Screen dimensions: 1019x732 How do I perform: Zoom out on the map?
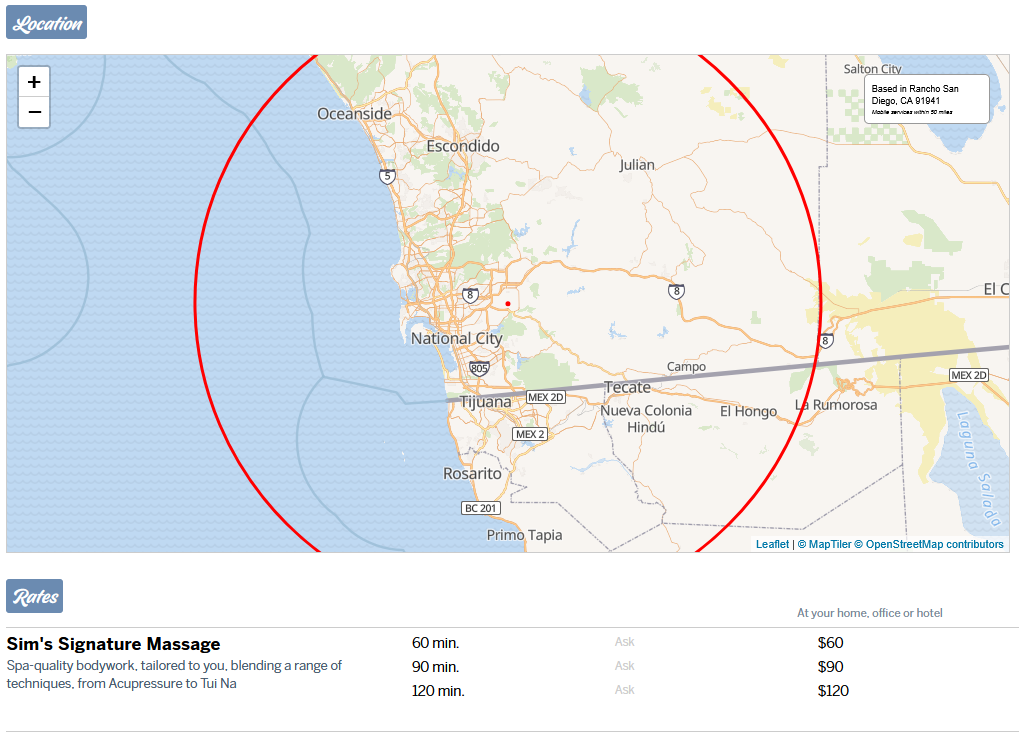[34, 112]
